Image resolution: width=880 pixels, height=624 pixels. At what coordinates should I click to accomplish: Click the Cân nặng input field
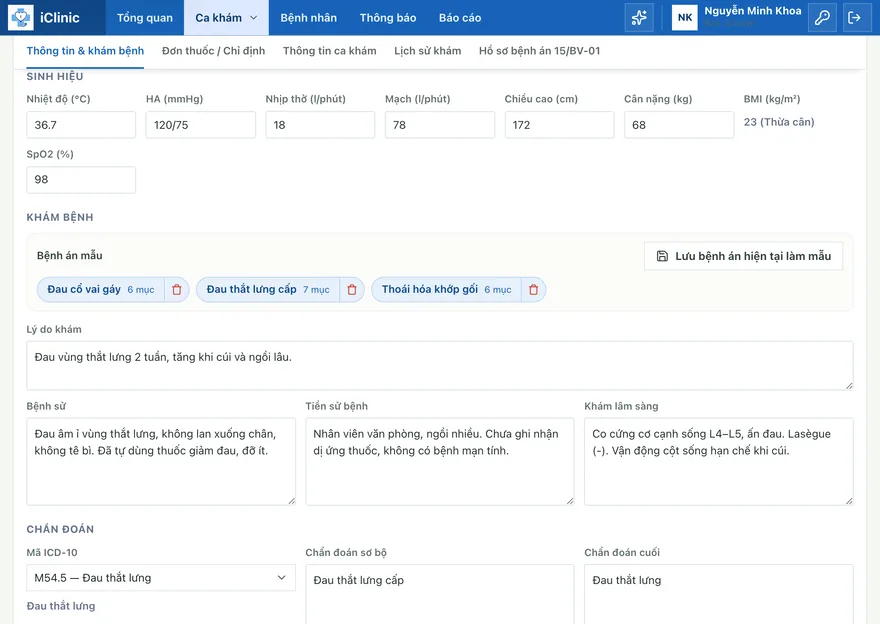(679, 125)
